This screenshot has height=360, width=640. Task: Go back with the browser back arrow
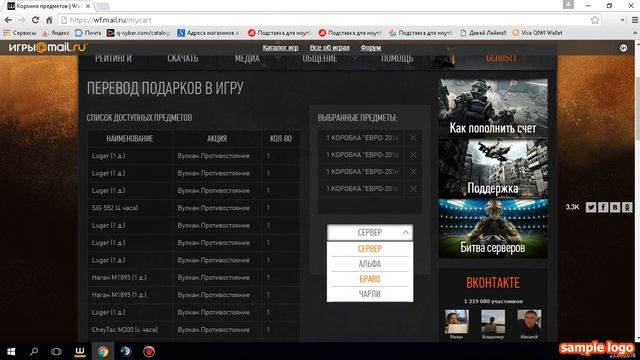(8, 20)
